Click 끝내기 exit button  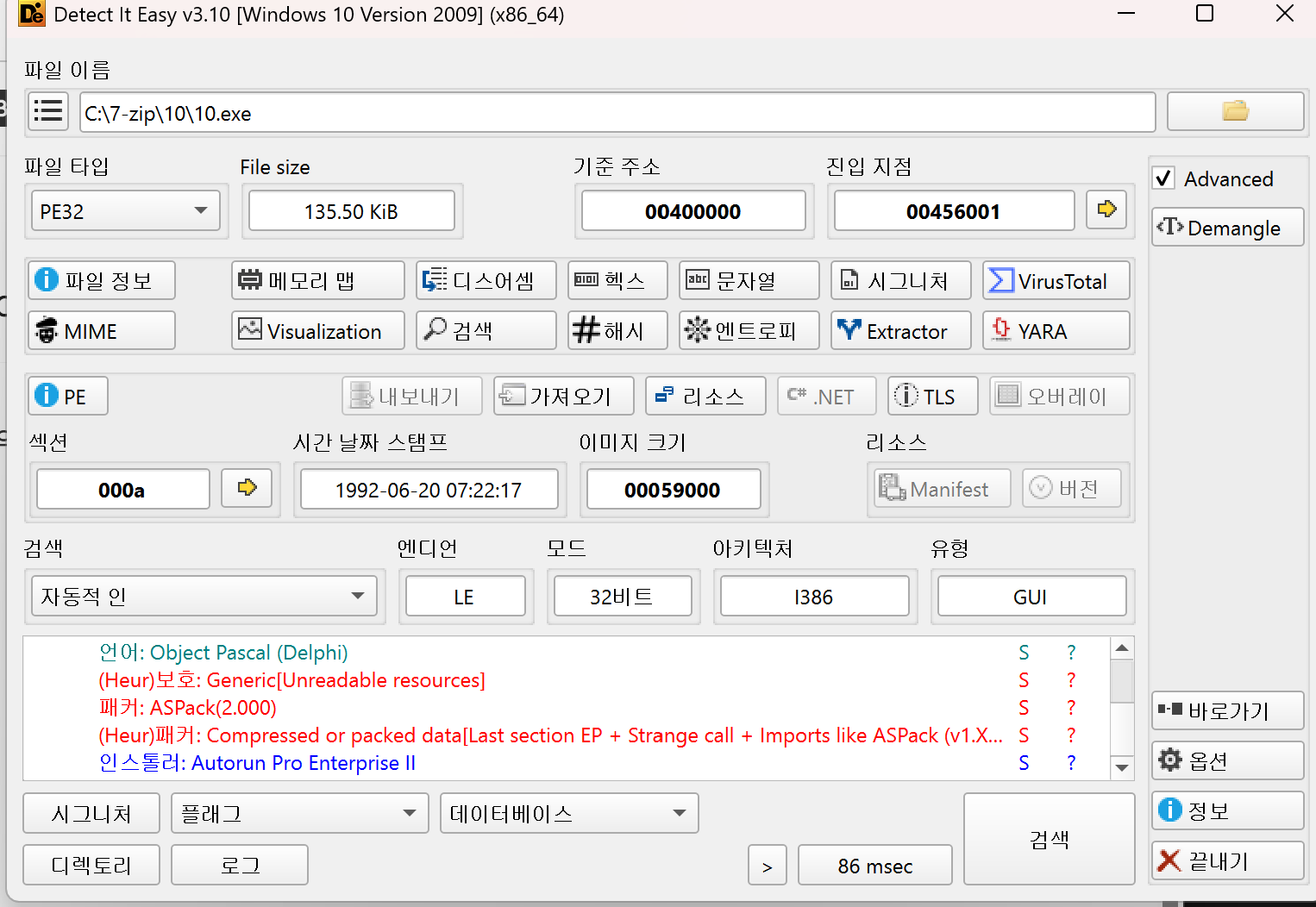point(1227,860)
